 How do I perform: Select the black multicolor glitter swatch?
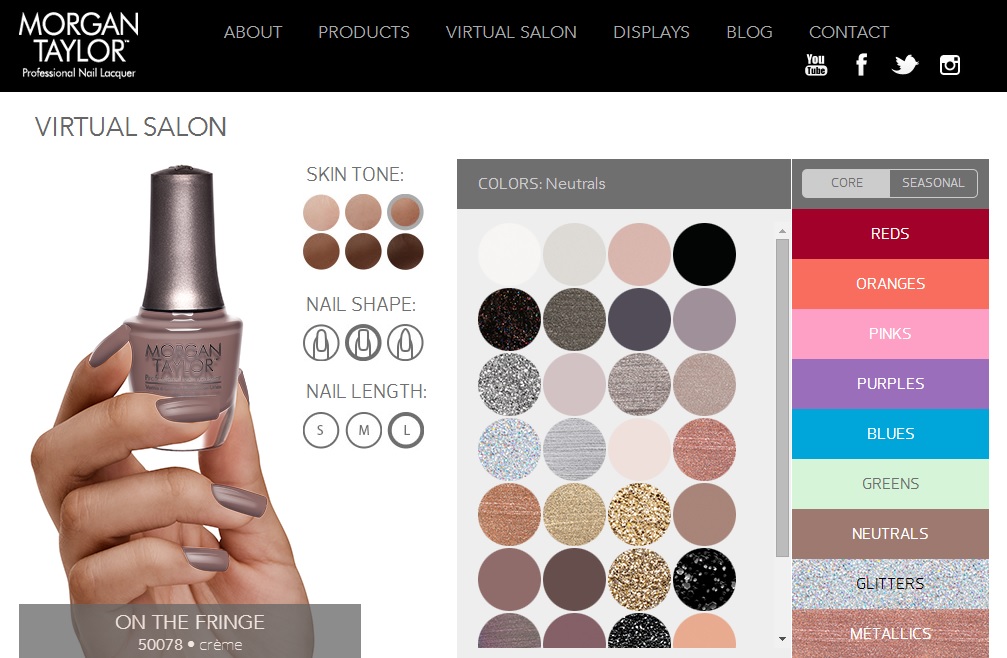pos(509,319)
